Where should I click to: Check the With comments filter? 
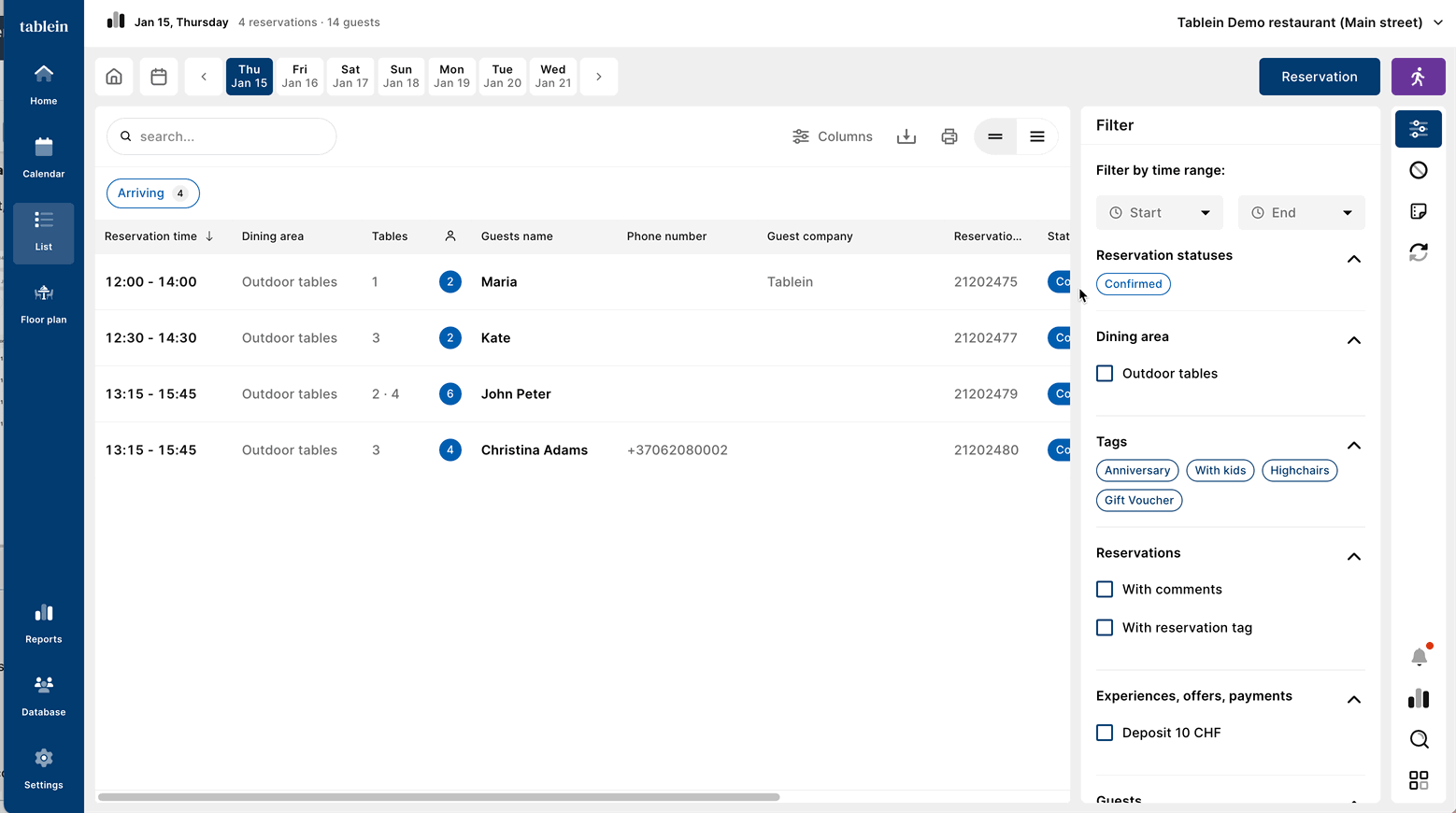coord(1105,590)
